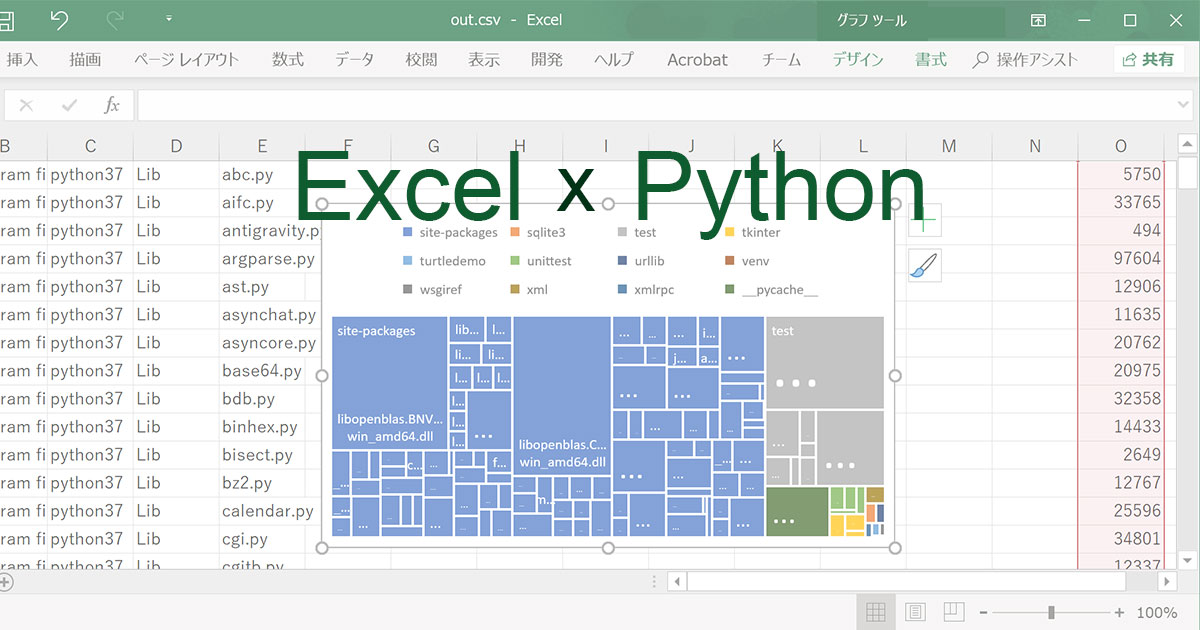
Task: Open the 描画 ribbon tab
Action: click(x=85, y=60)
